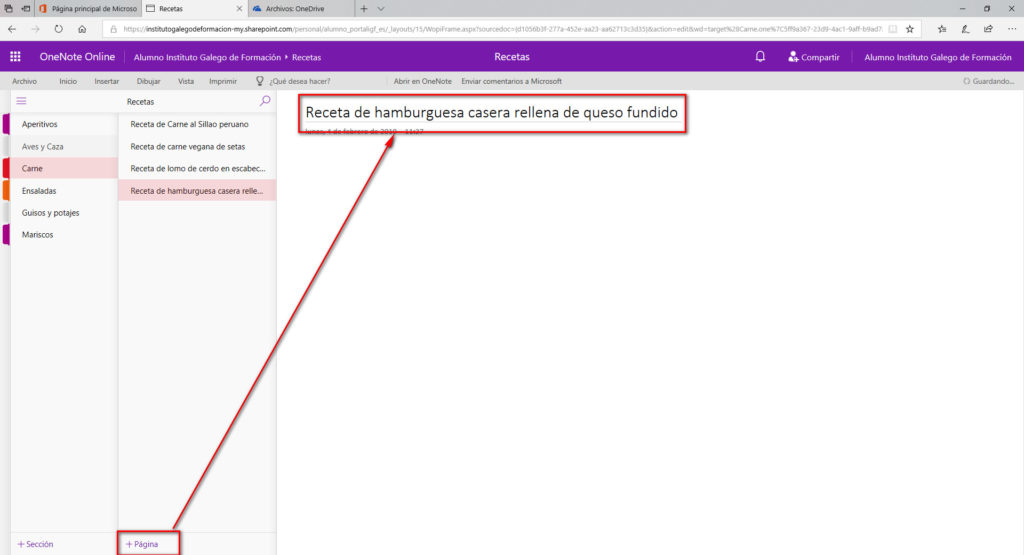The width and height of the screenshot is (1024, 555).
Task: Open Receta de carne vegana de setas page
Action: pos(188,146)
